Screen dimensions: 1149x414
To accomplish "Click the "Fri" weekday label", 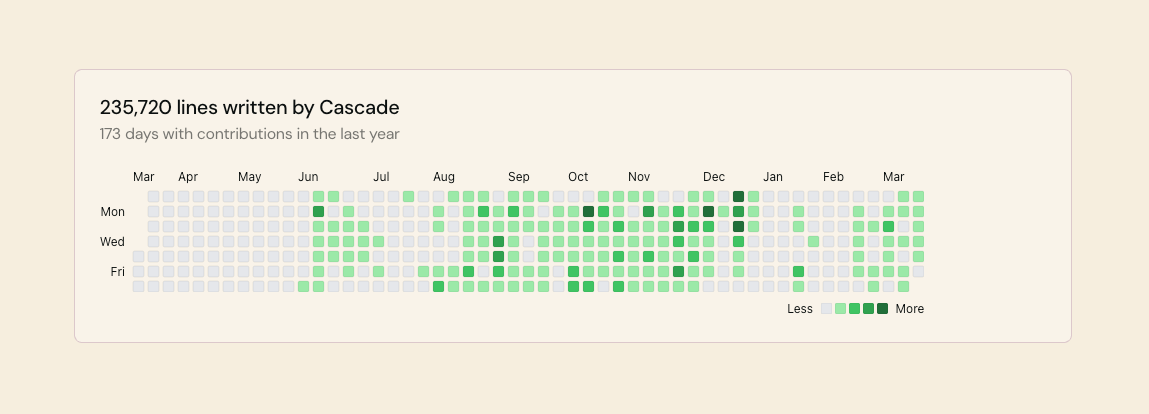I will click(118, 272).
